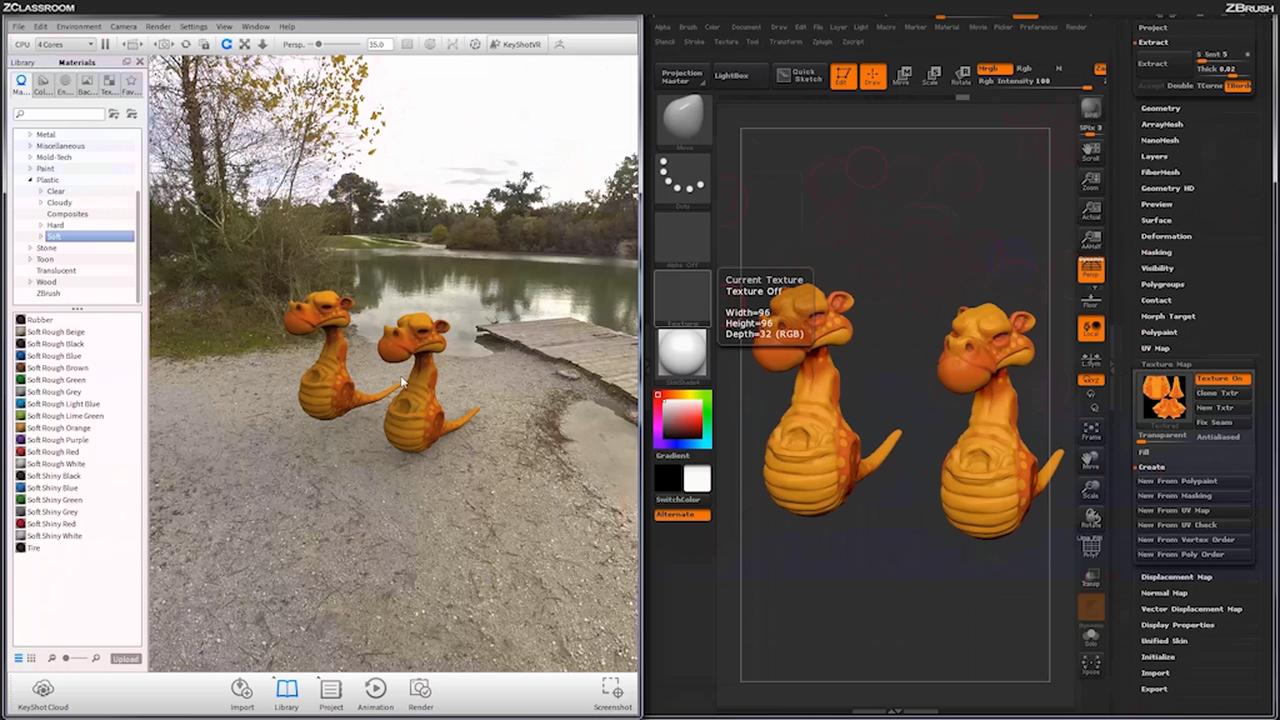Open the ZBrush Zplugin menu
This screenshot has width=1280, height=720.
[x=822, y=42]
